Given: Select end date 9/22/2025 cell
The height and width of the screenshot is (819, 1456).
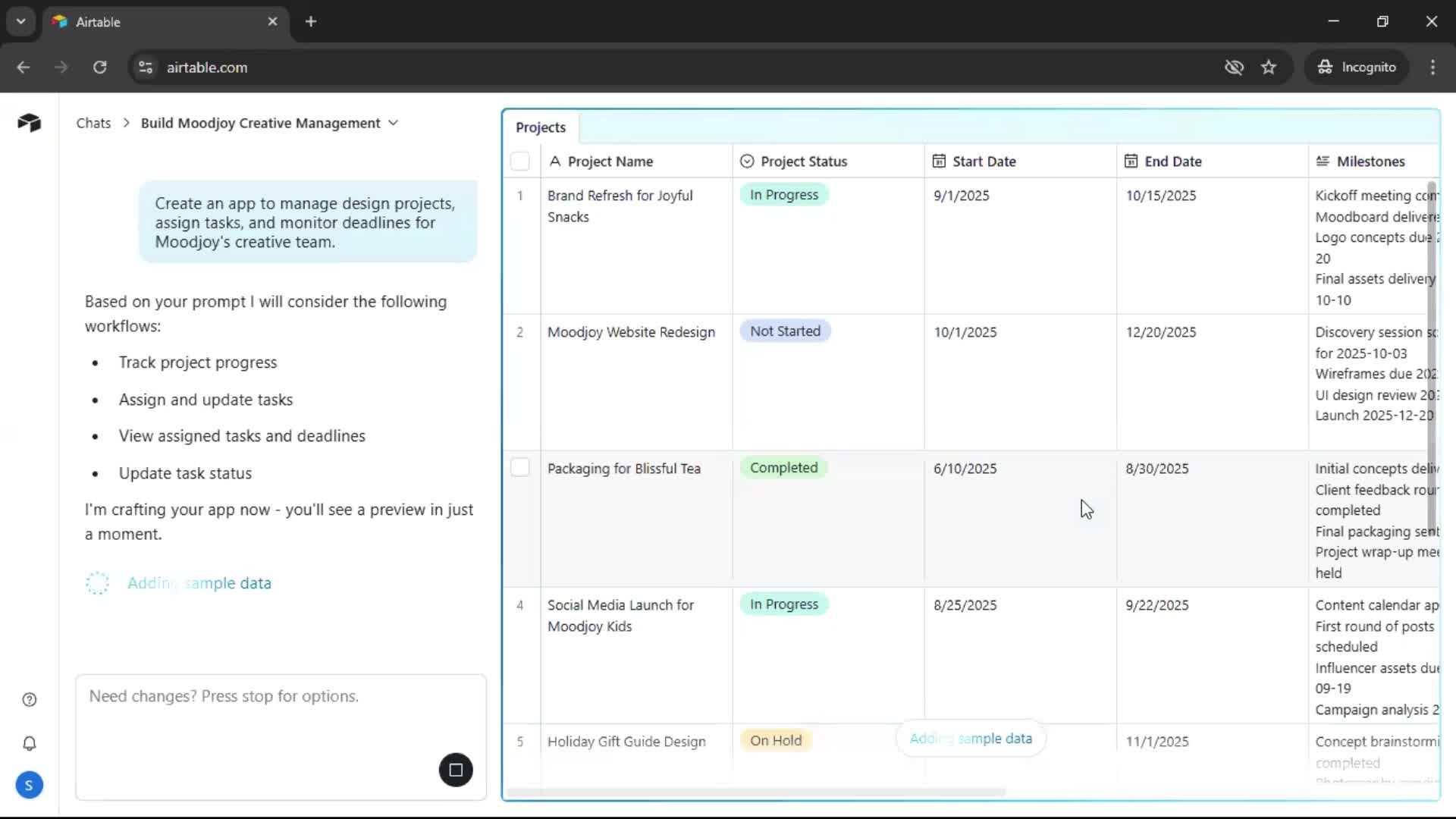Looking at the screenshot, I should [1213, 656].
